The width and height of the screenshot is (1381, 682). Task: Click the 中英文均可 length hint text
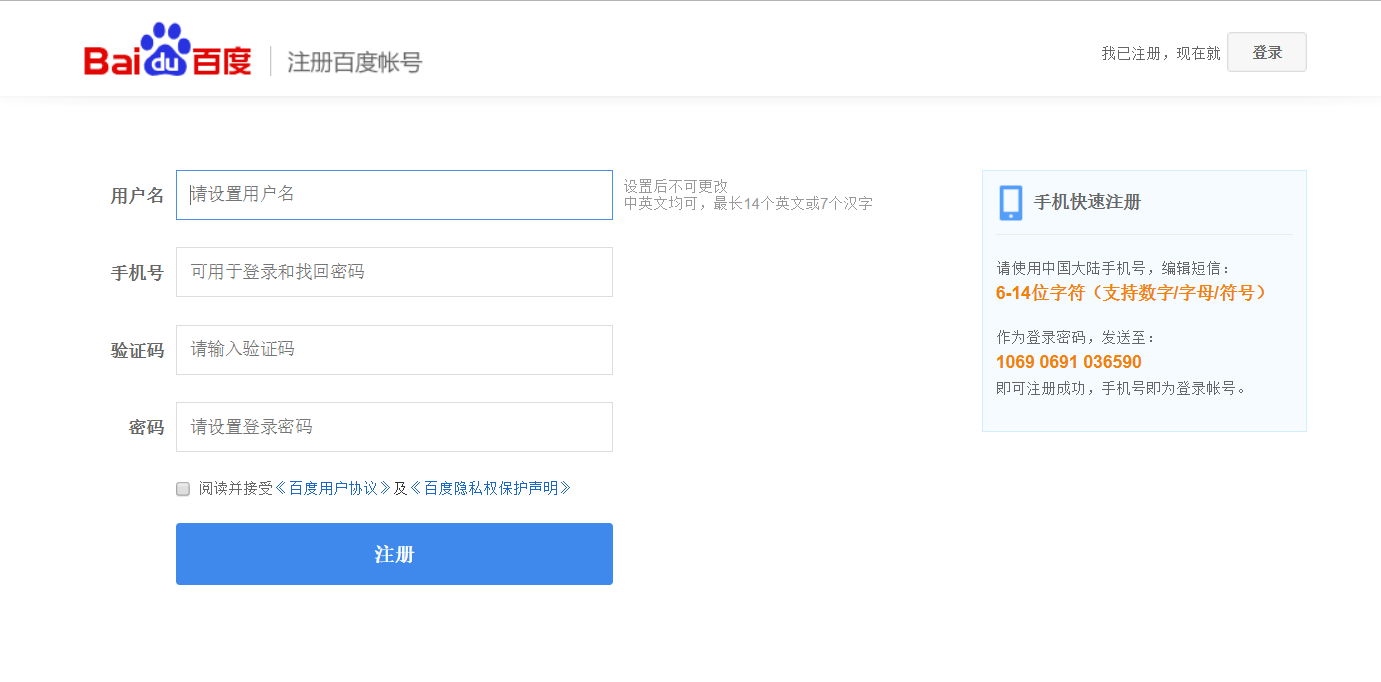point(748,203)
